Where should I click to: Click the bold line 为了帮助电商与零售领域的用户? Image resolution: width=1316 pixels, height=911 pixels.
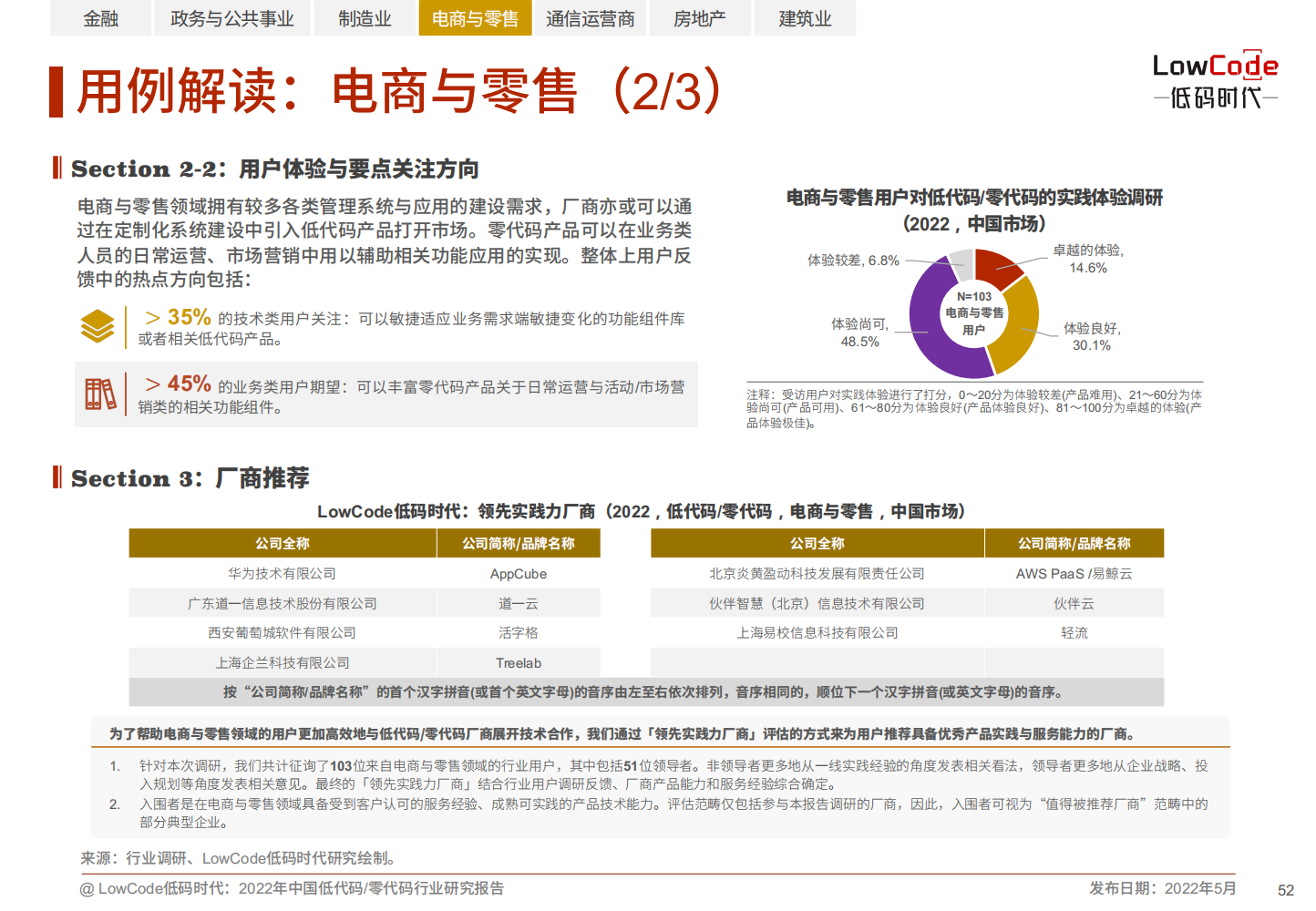(622, 733)
